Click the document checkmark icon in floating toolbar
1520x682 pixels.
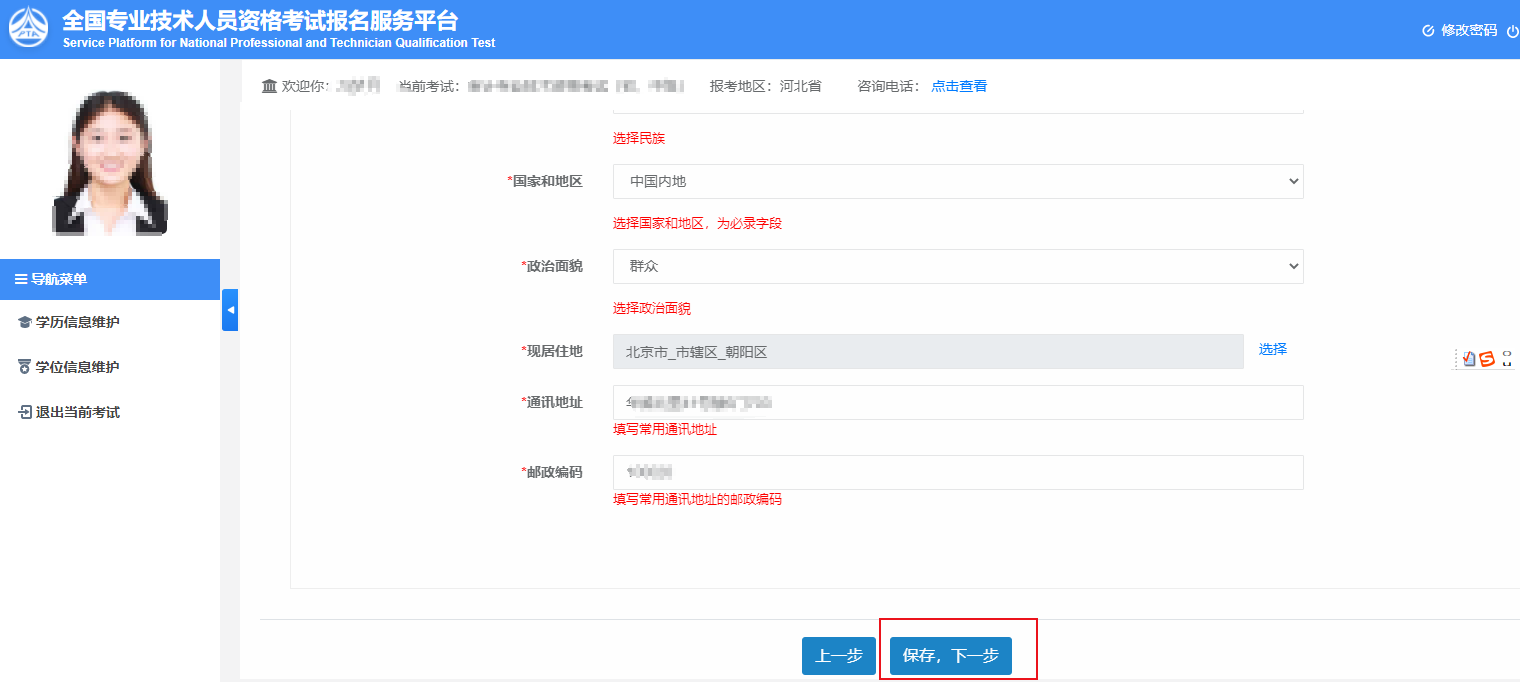click(x=1468, y=359)
